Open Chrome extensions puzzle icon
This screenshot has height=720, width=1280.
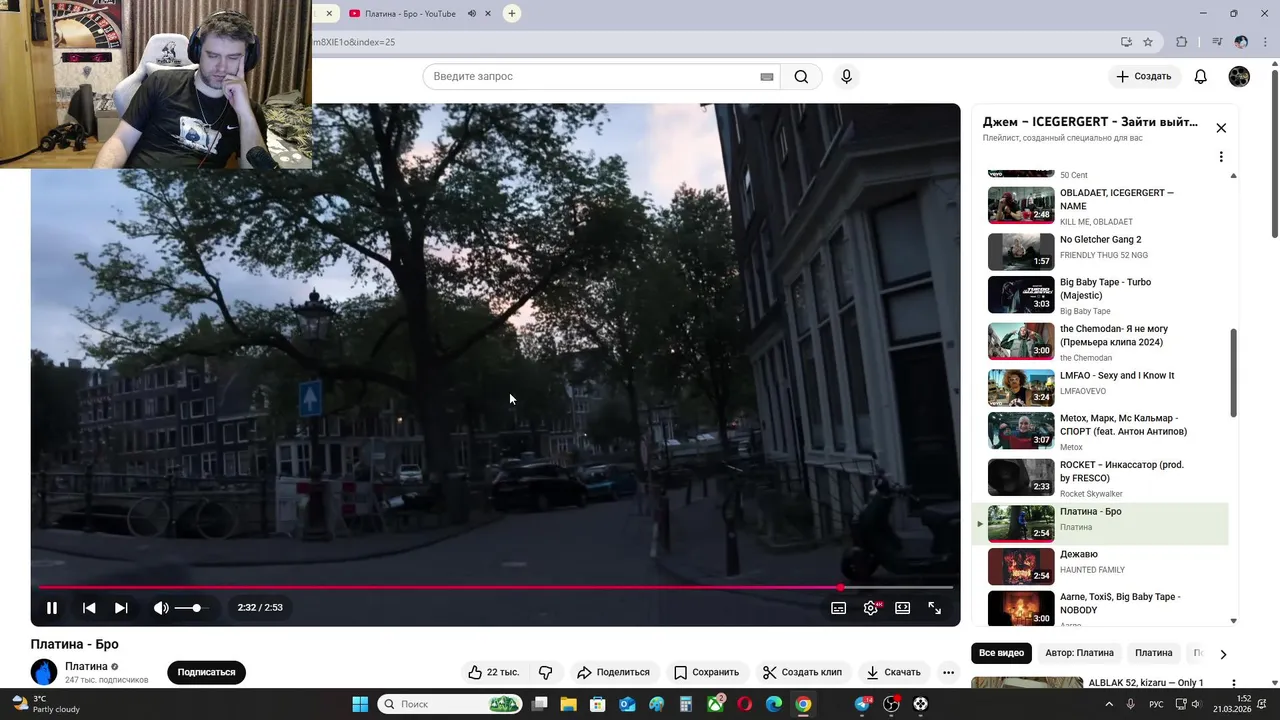coord(1182,42)
